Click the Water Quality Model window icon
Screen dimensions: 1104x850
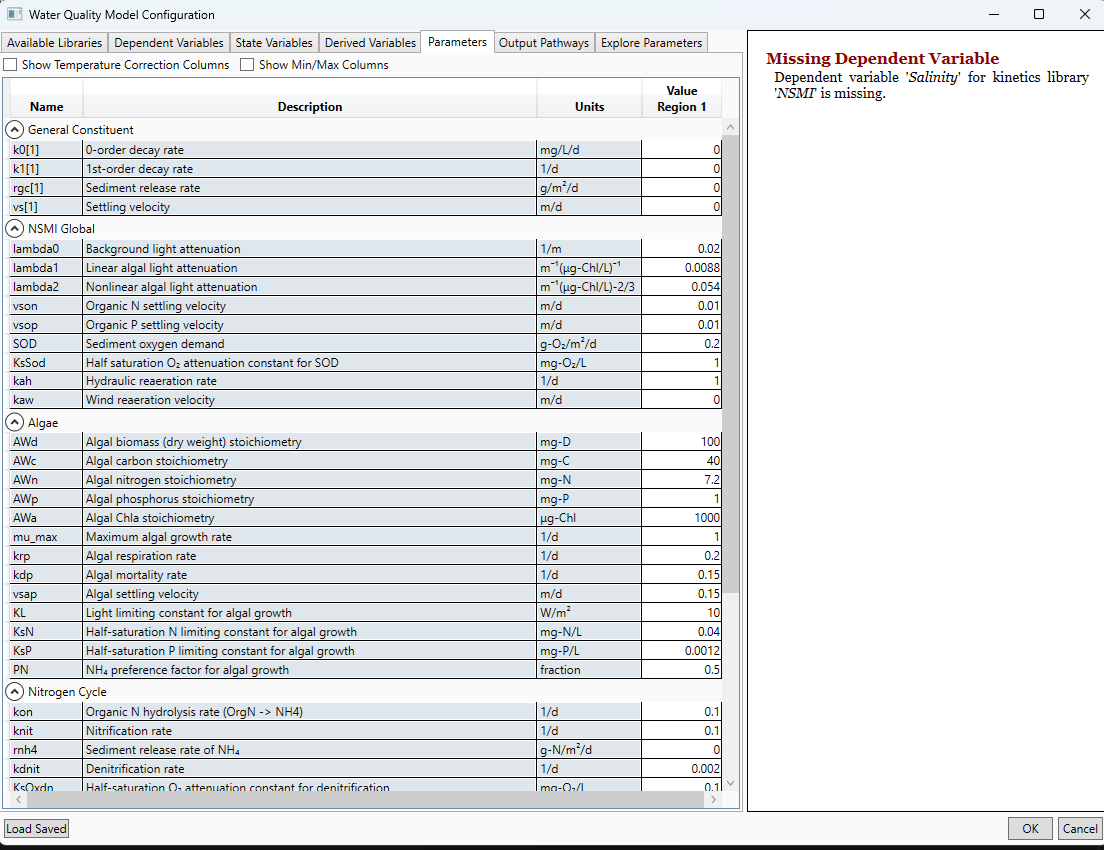[x=14, y=14]
